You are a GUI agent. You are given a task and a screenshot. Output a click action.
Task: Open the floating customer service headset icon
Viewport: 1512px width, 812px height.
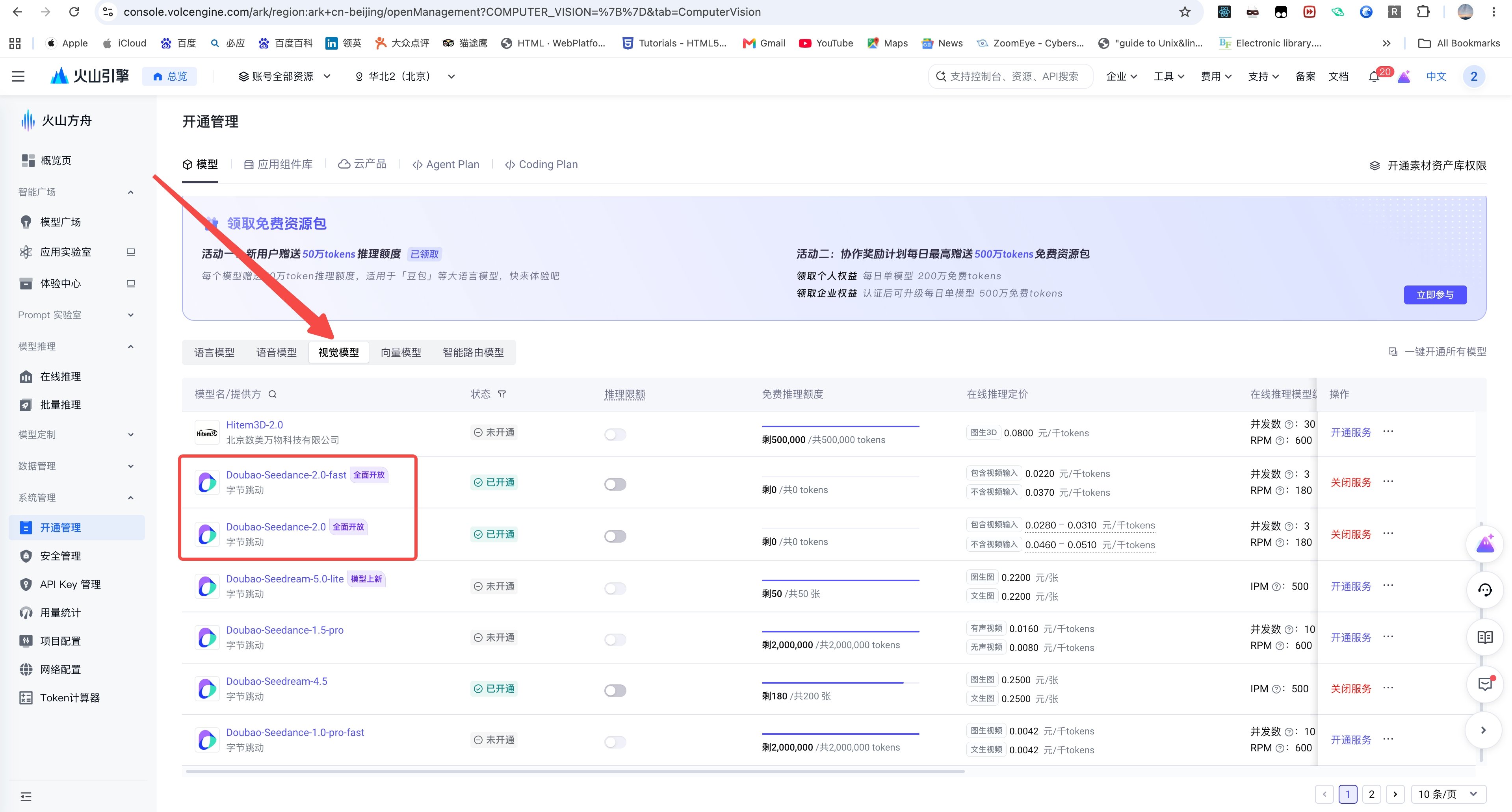coord(1485,590)
